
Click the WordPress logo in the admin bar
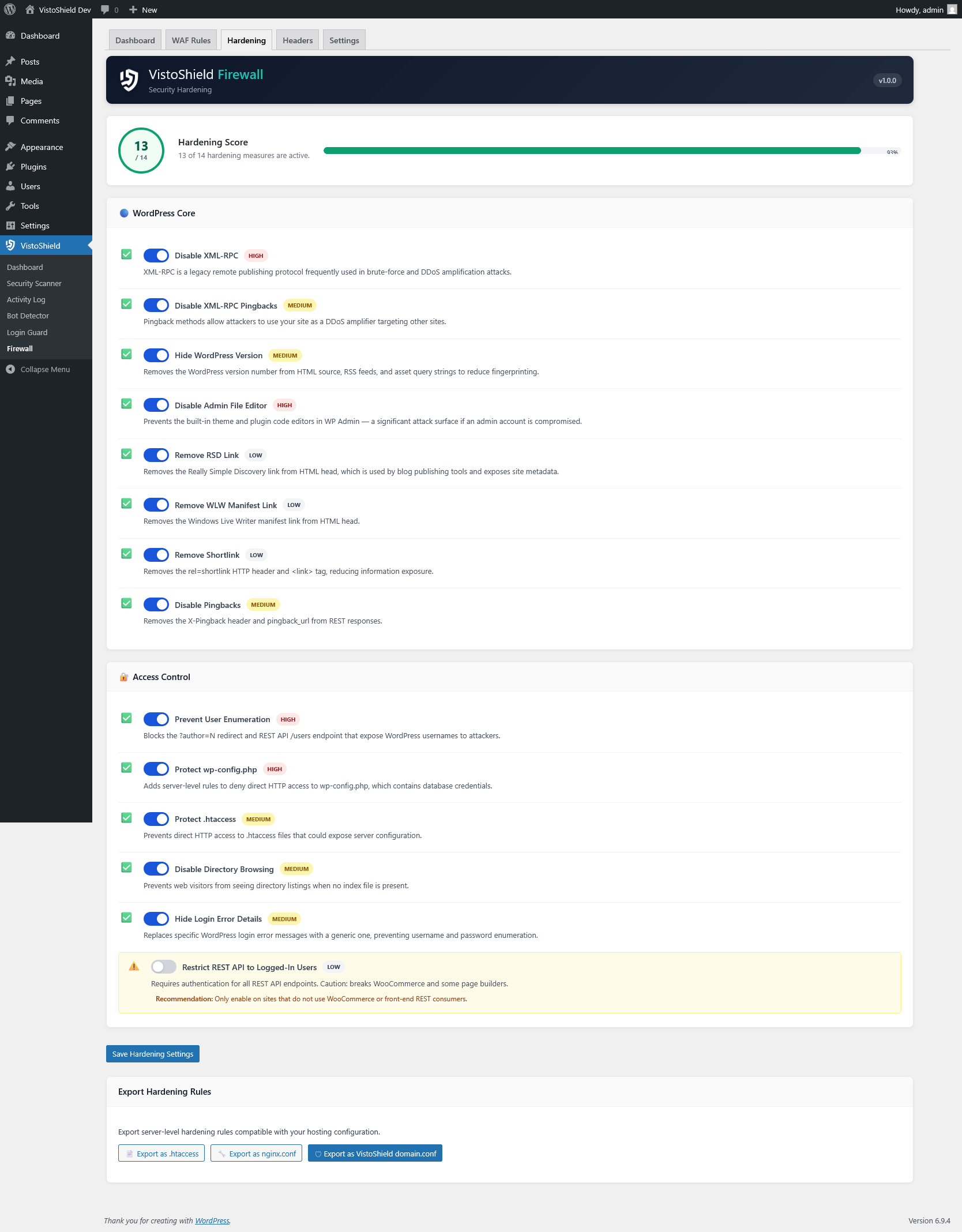9,9
